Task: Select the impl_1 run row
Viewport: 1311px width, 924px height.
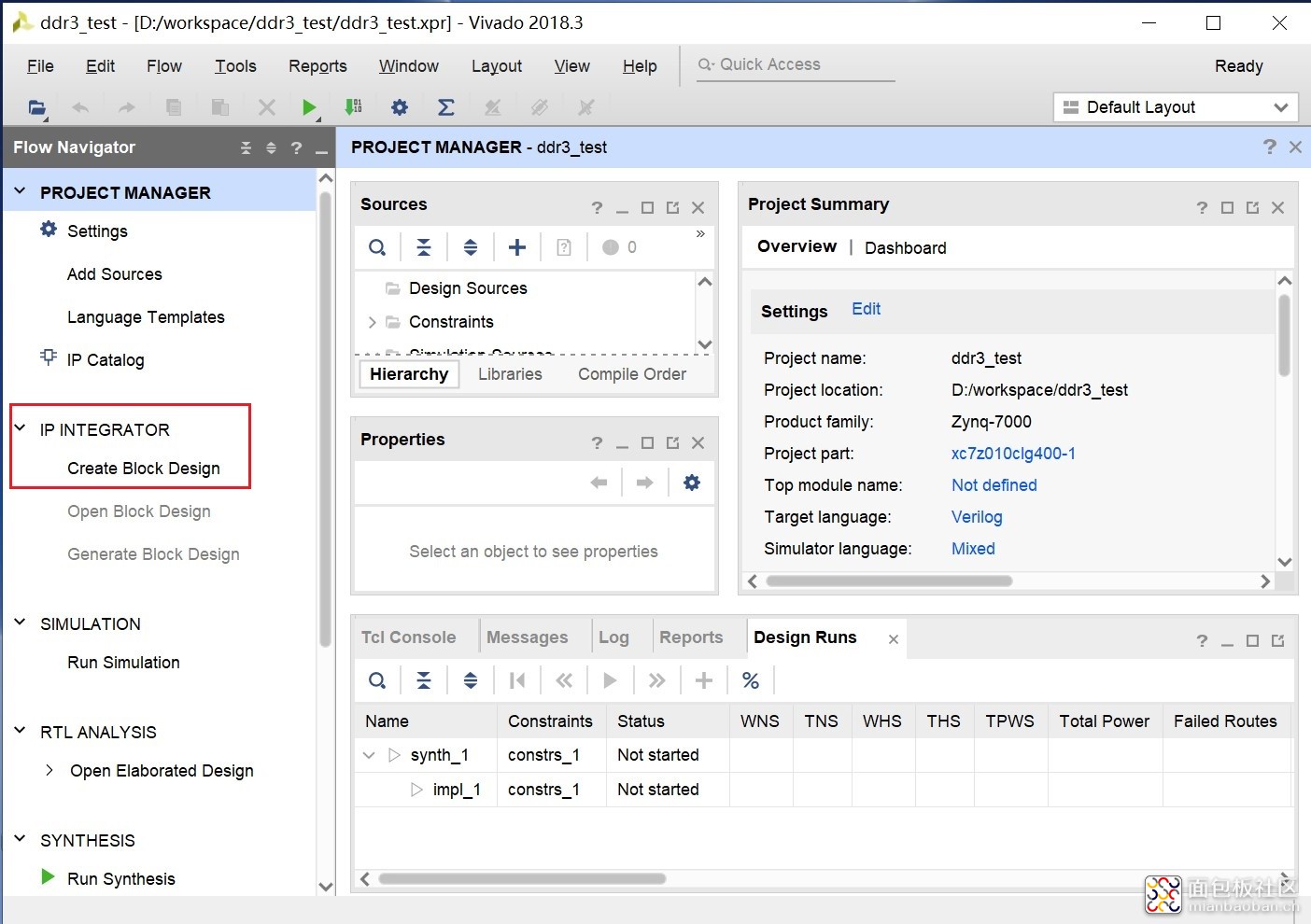Action: [x=456, y=790]
